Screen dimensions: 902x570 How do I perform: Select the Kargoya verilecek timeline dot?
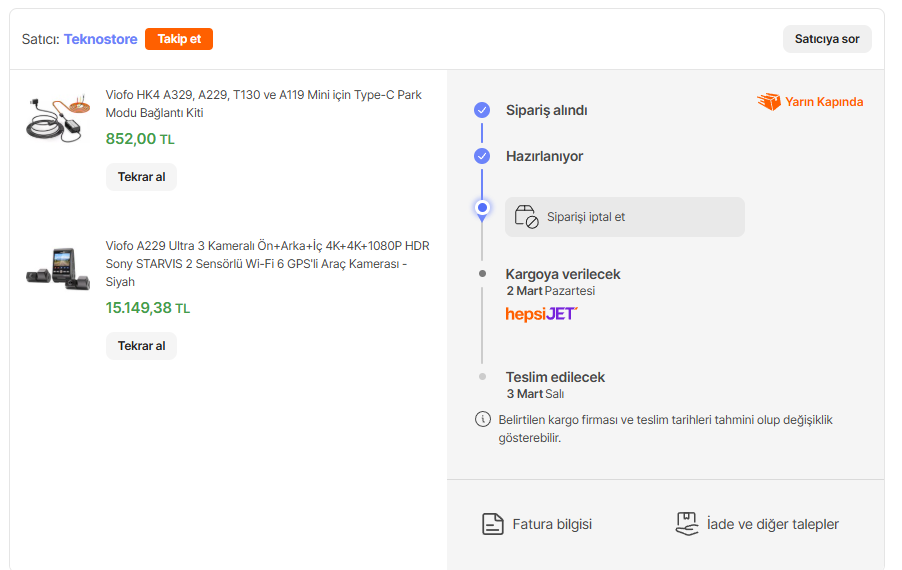(482, 273)
